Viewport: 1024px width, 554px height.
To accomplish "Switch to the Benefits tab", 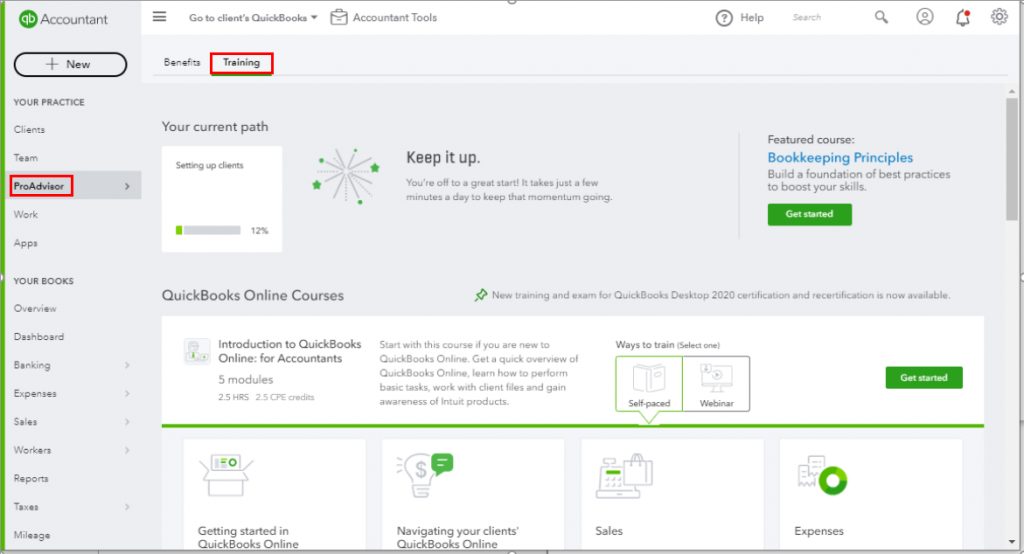I will click(x=182, y=62).
